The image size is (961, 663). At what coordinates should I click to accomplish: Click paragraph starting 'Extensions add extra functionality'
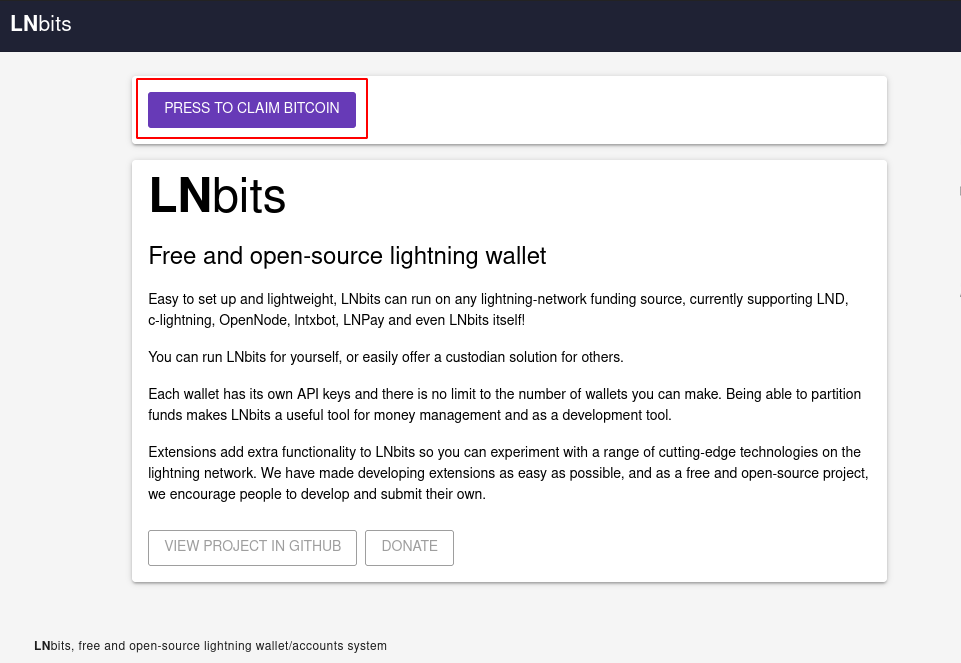pos(508,473)
